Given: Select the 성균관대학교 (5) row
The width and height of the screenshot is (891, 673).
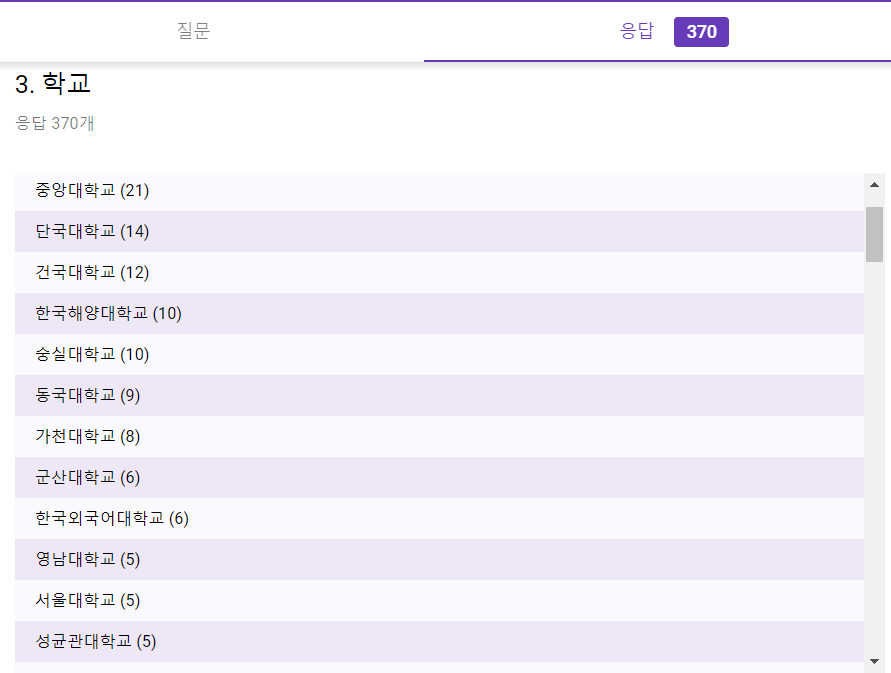Looking at the screenshot, I should pyautogui.click(x=439, y=641).
